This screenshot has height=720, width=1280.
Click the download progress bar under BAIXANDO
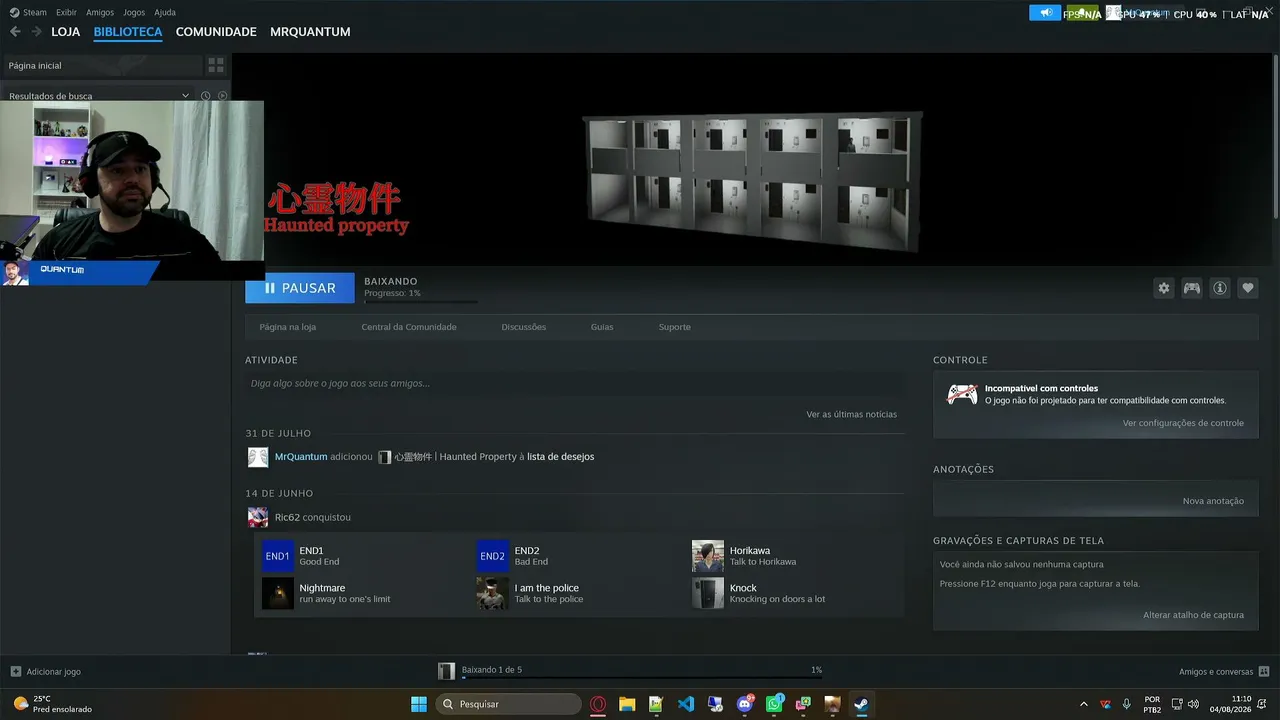[421, 301]
